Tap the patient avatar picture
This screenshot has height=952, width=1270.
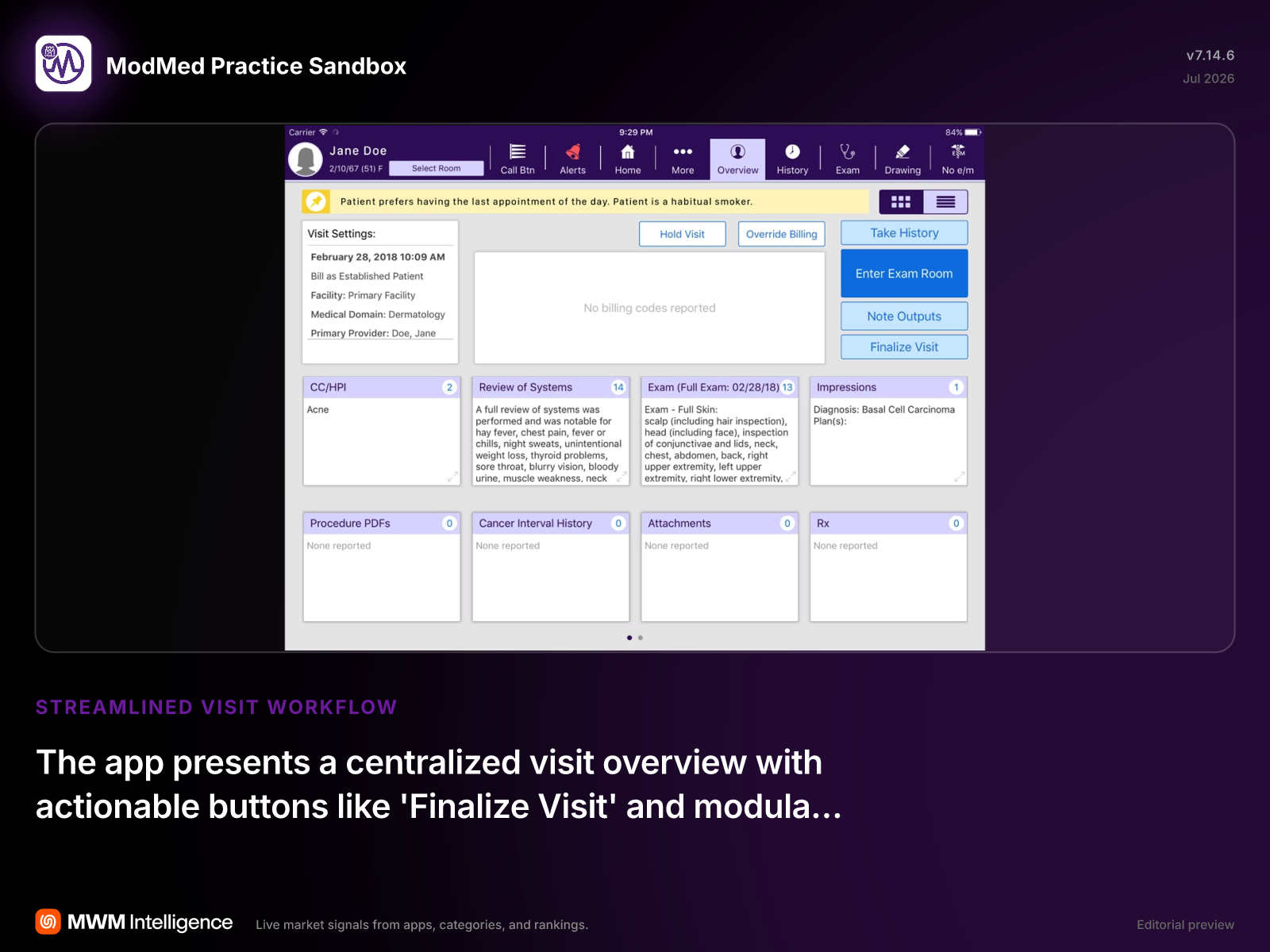tap(306, 159)
